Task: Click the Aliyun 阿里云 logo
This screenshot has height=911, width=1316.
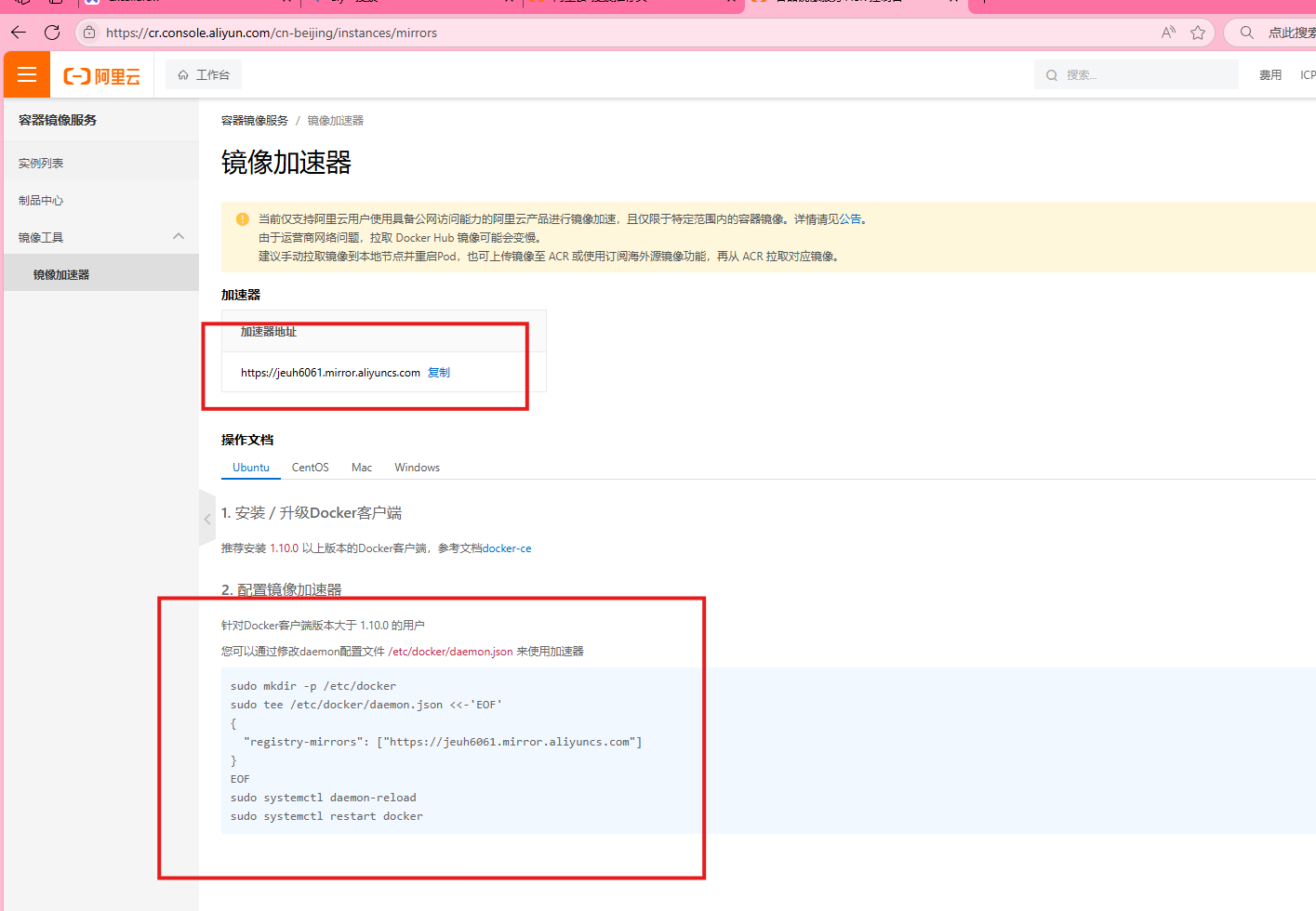Action: tap(102, 75)
